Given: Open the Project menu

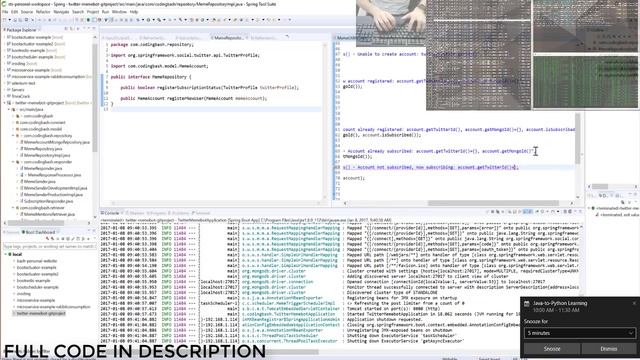Looking at the screenshot, I should (93, 12).
